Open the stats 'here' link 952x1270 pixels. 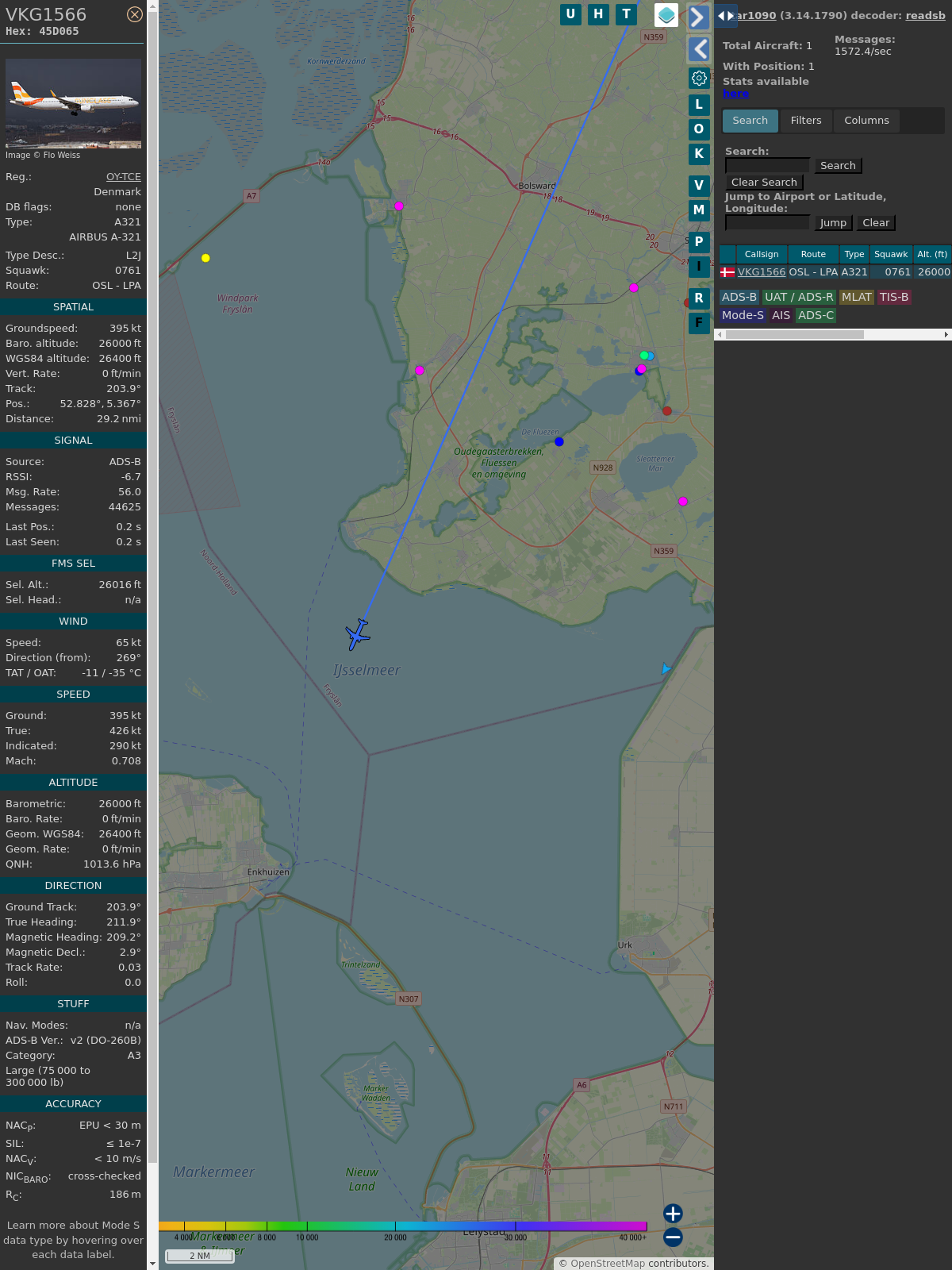(735, 94)
